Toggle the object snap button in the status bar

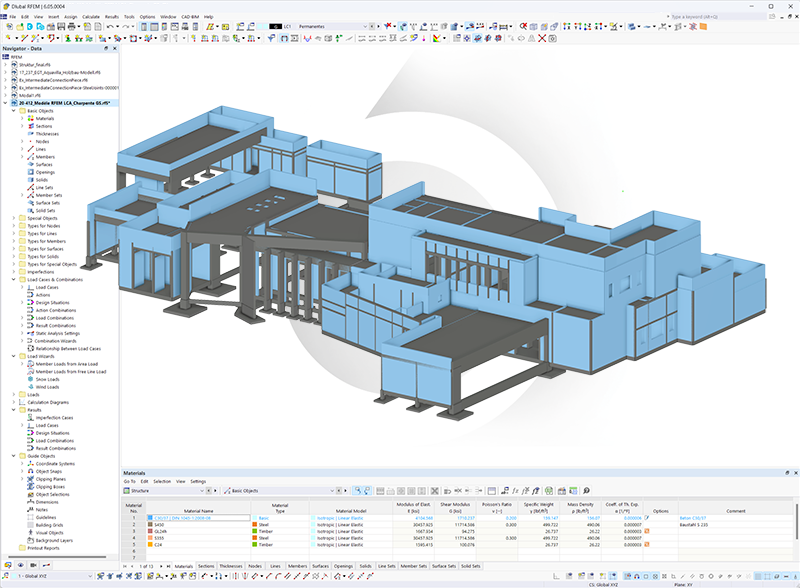coord(636,575)
